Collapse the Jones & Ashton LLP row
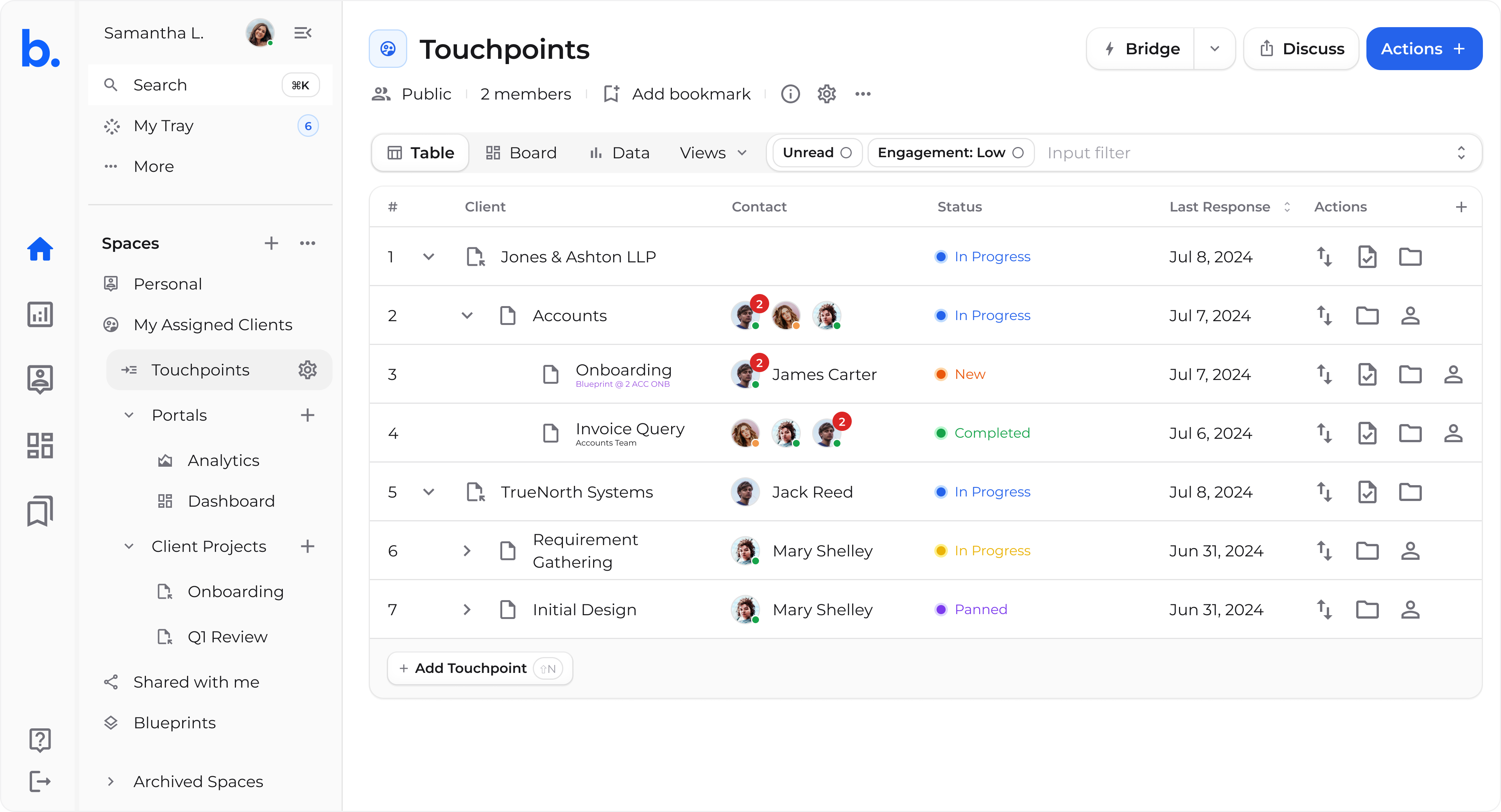The width and height of the screenshot is (1501, 812). (428, 257)
